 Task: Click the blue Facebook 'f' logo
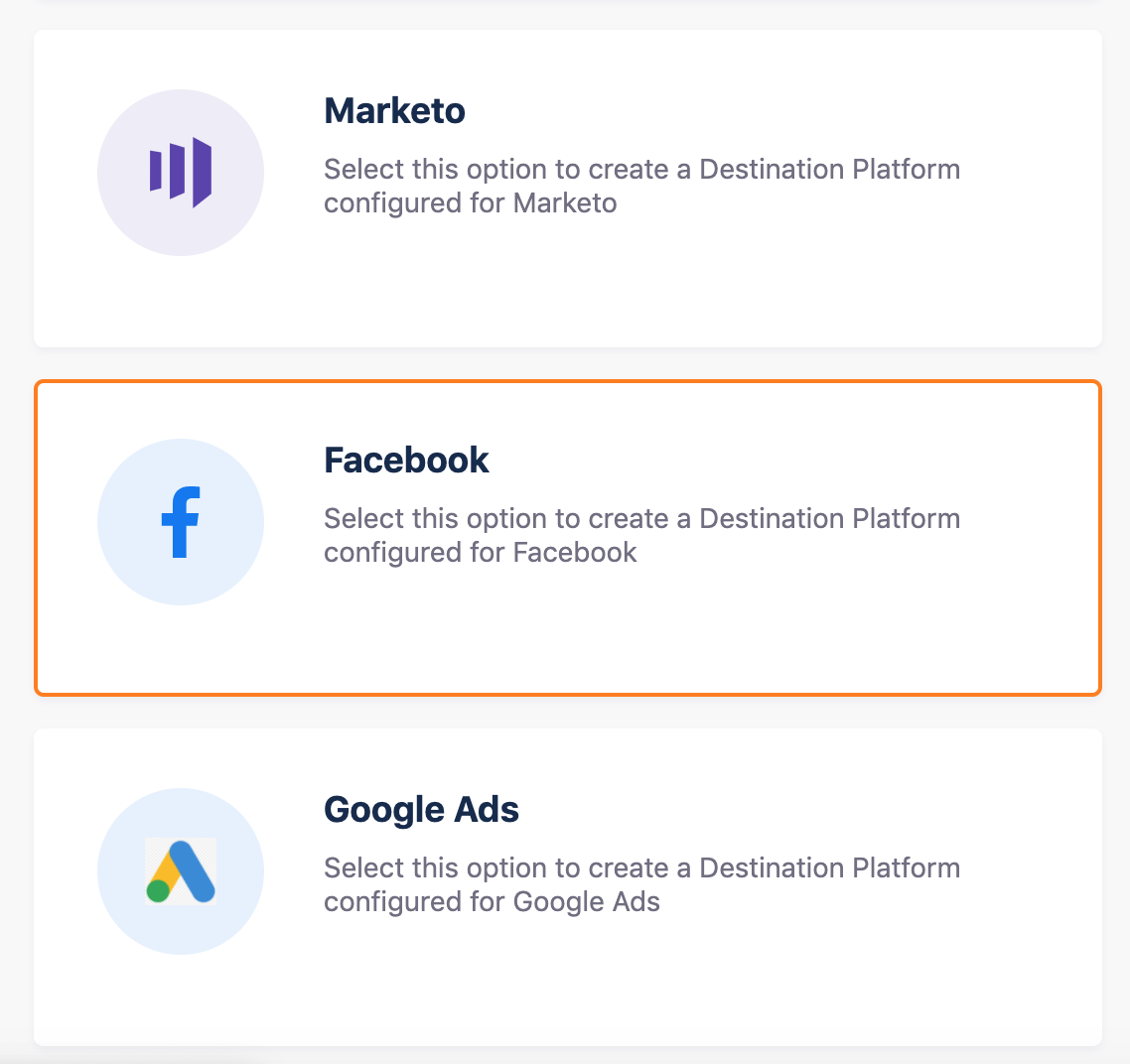pyautogui.click(x=180, y=522)
